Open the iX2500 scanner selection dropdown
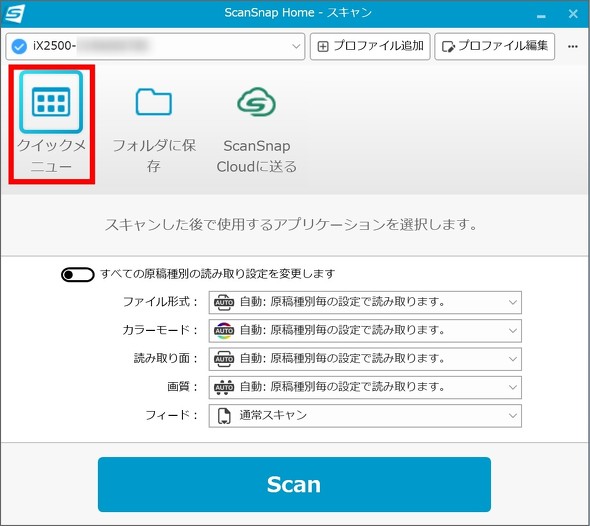 [155, 46]
